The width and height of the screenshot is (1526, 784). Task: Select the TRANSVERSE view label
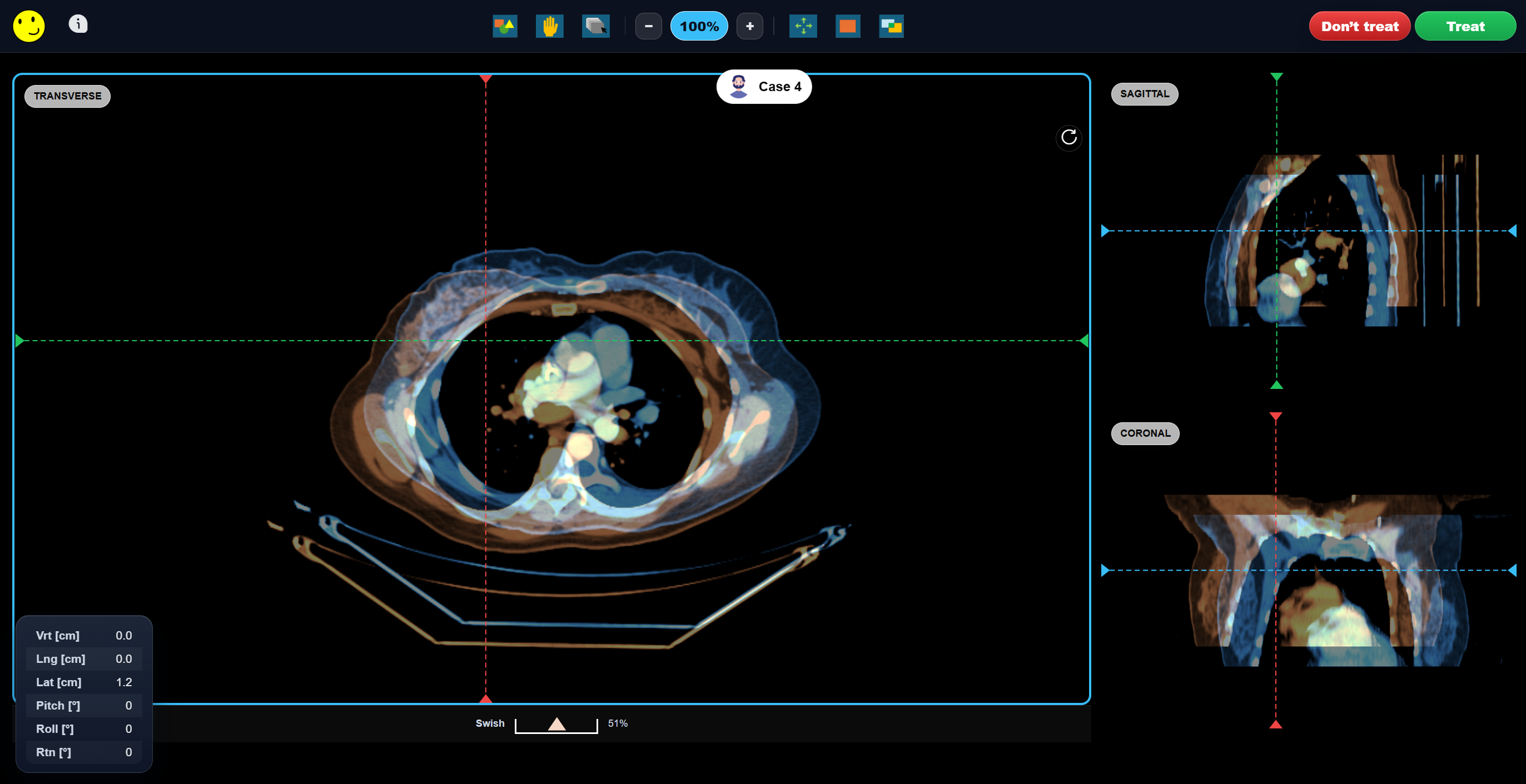[x=67, y=96]
